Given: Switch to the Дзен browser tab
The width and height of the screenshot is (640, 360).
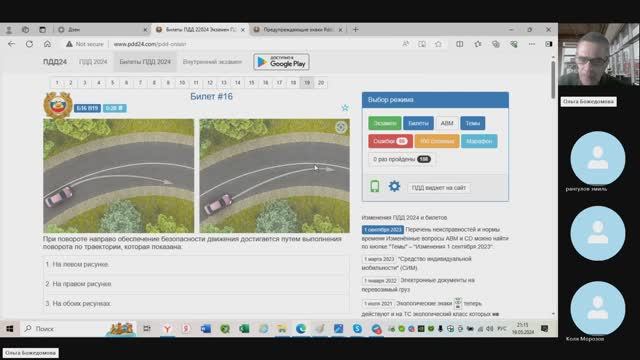Looking at the screenshot, I should [x=102, y=29].
